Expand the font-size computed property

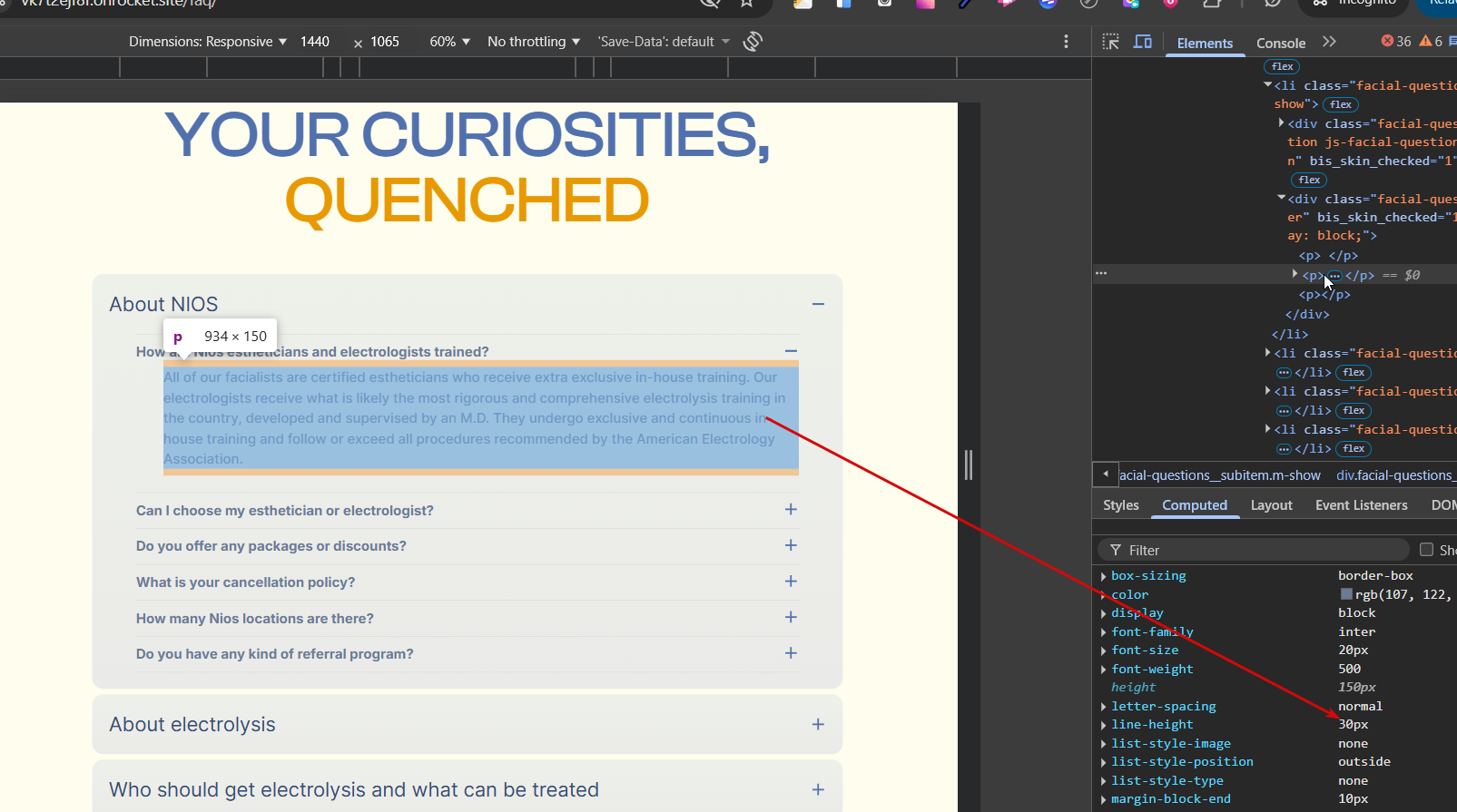(x=1103, y=651)
